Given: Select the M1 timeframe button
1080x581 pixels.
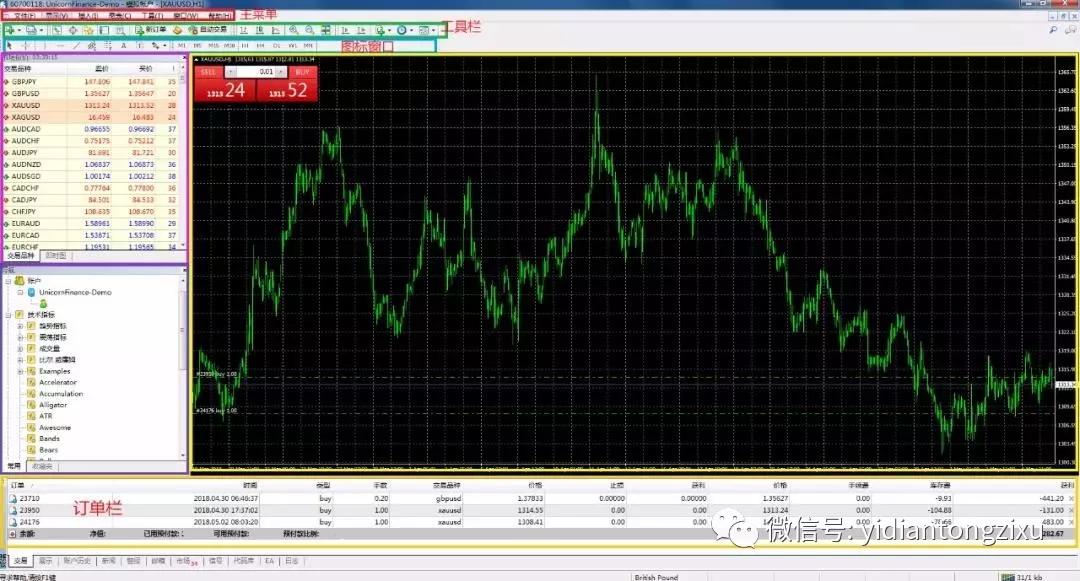Looking at the screenshot, I should pyautogui.click(x=182, y=46).
